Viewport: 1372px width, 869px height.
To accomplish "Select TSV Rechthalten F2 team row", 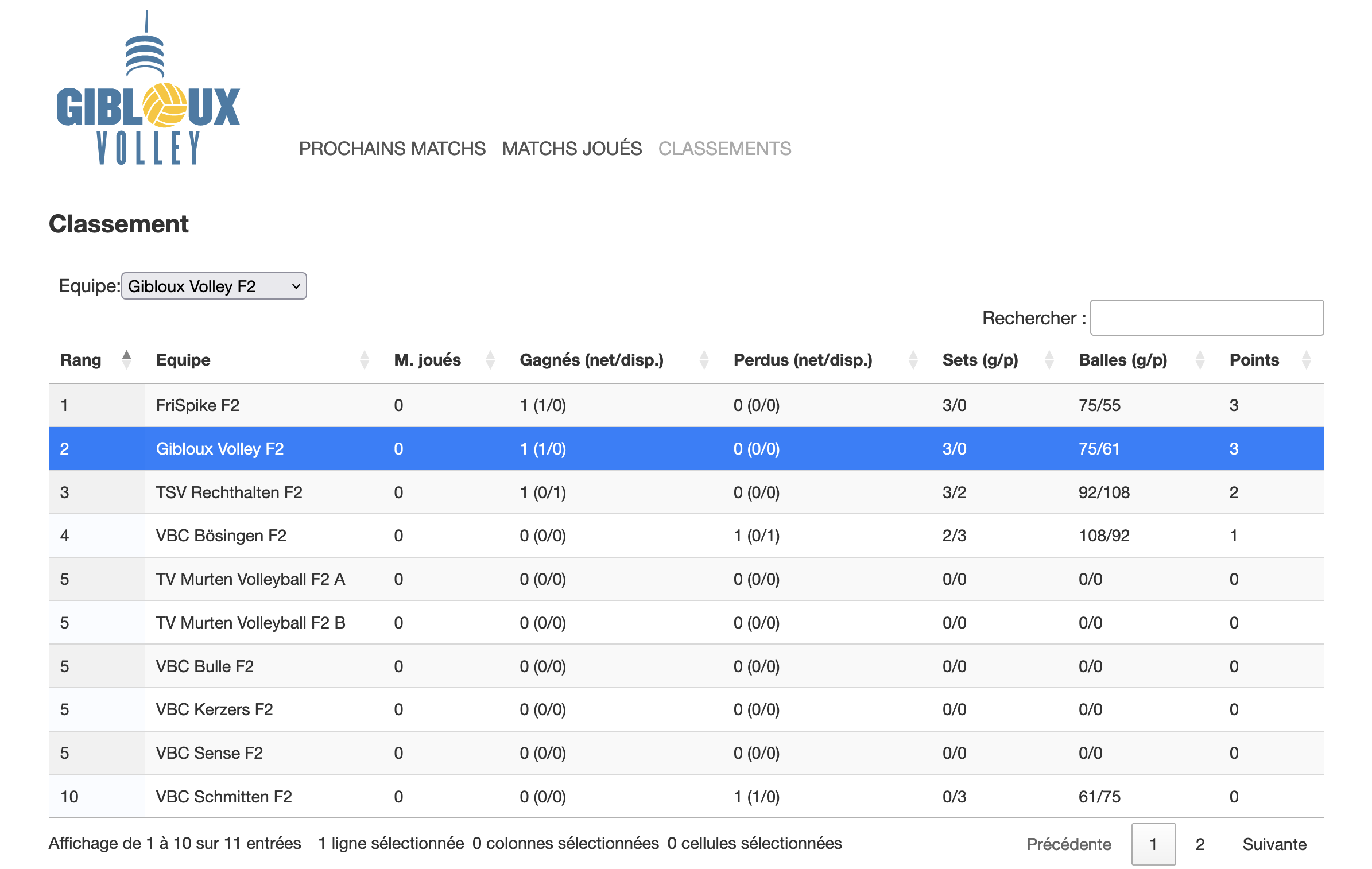I will click(687, 492).
